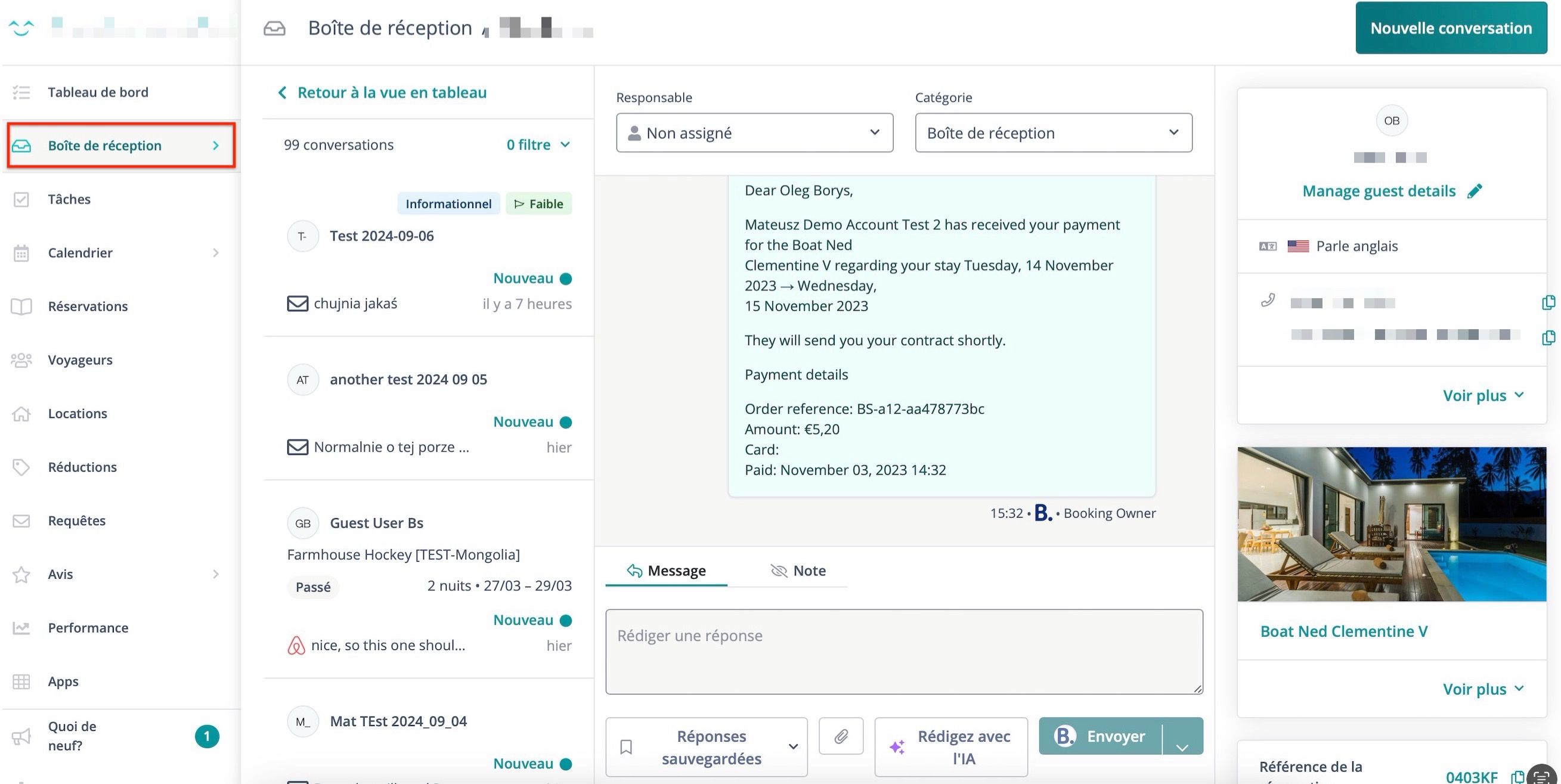Click the pencil icon to edit guest details

point(1475,191)
